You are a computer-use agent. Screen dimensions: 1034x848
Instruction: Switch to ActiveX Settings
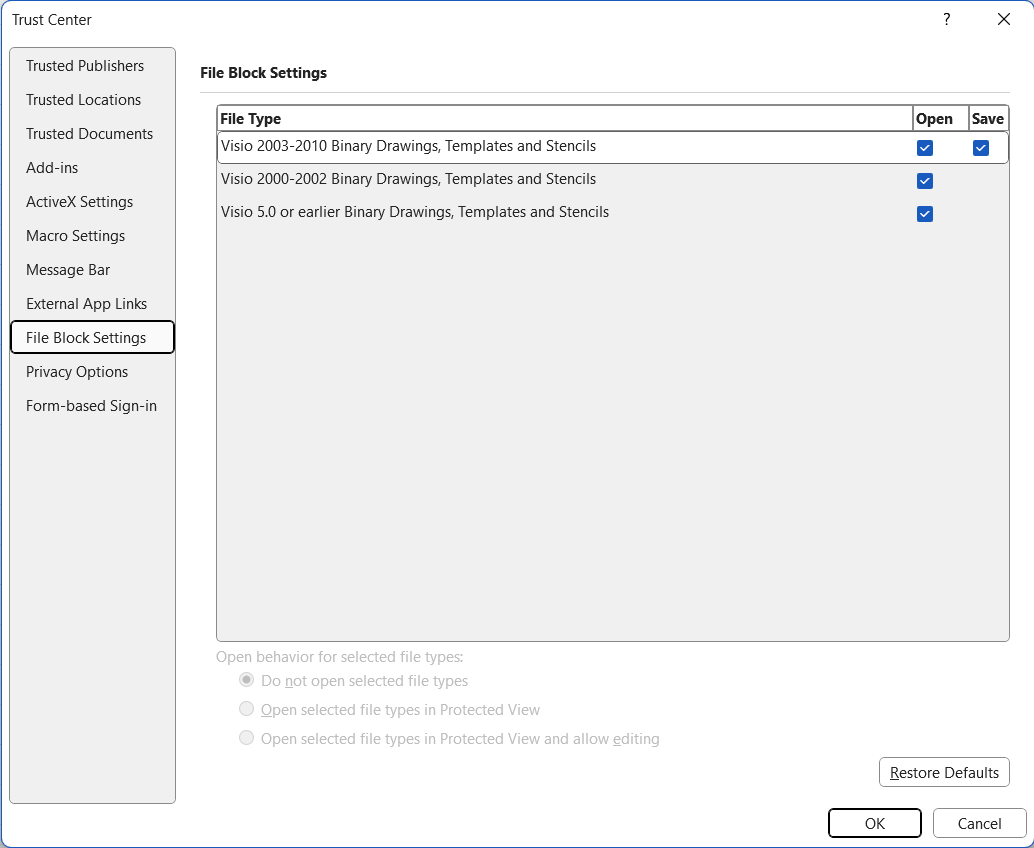[92, 202]
